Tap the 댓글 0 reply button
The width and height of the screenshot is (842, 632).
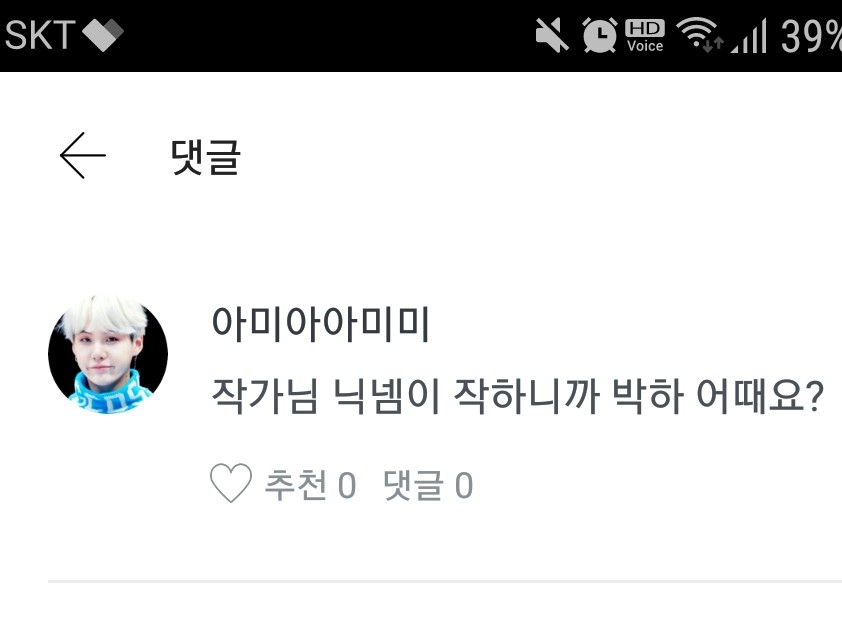[428, 485]
